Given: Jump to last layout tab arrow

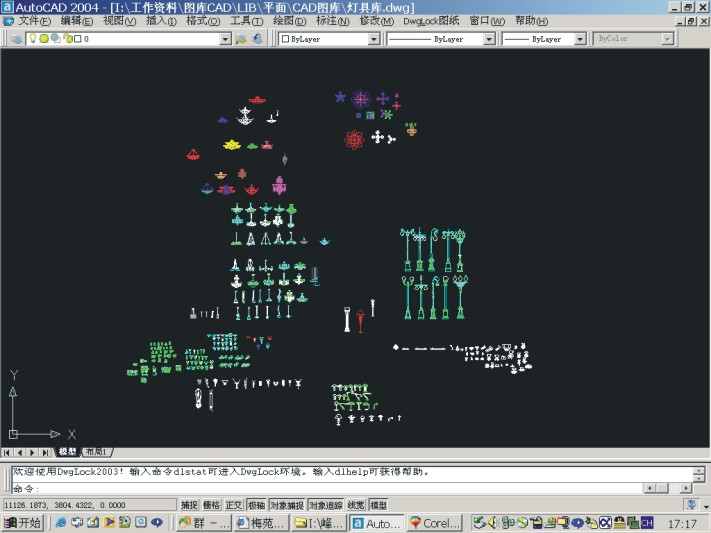Looking at the screenshot, I should [x=46, y=453].
